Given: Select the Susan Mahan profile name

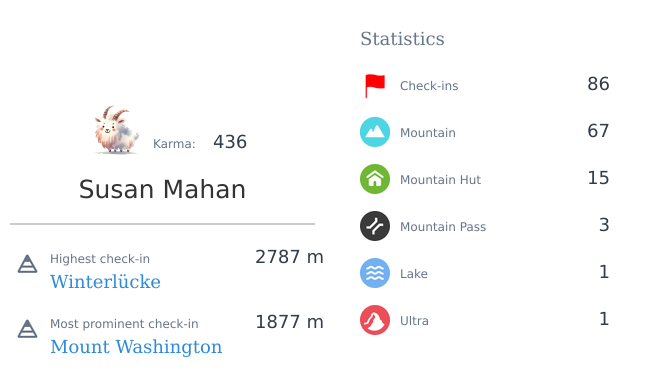Looking at the screenshot, I should pyautogui.click(x=162, y=189).
